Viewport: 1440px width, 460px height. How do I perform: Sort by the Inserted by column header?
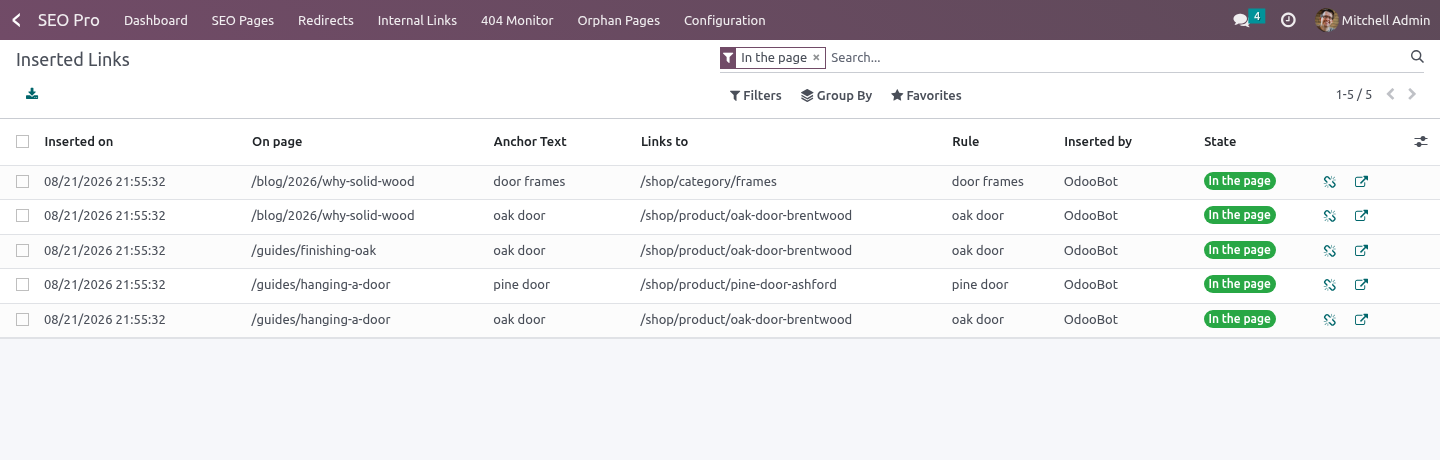coord(1098,142)
